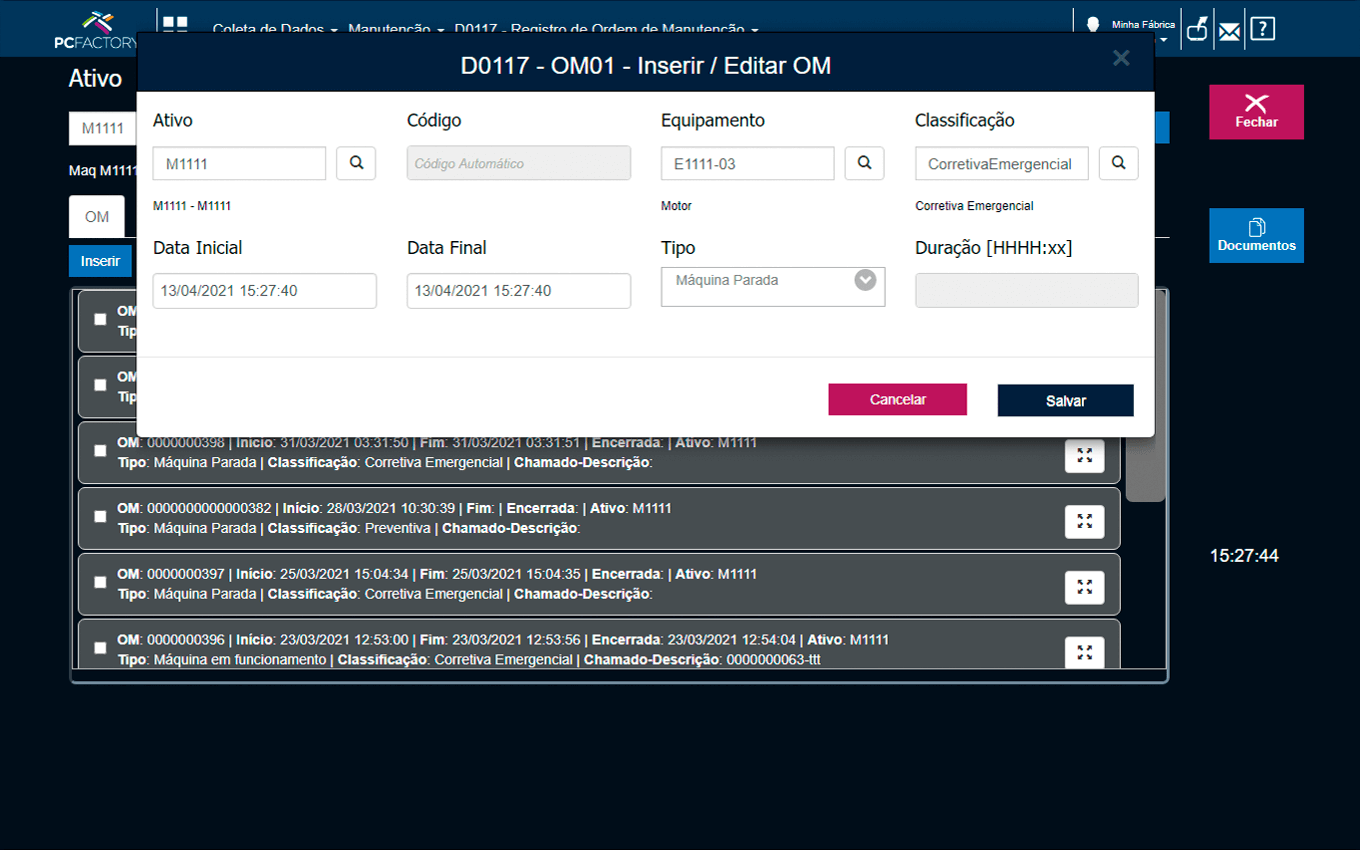Expand the Manutenção menu in top bar
1360x850 pixels.
[x=396, y=30]
